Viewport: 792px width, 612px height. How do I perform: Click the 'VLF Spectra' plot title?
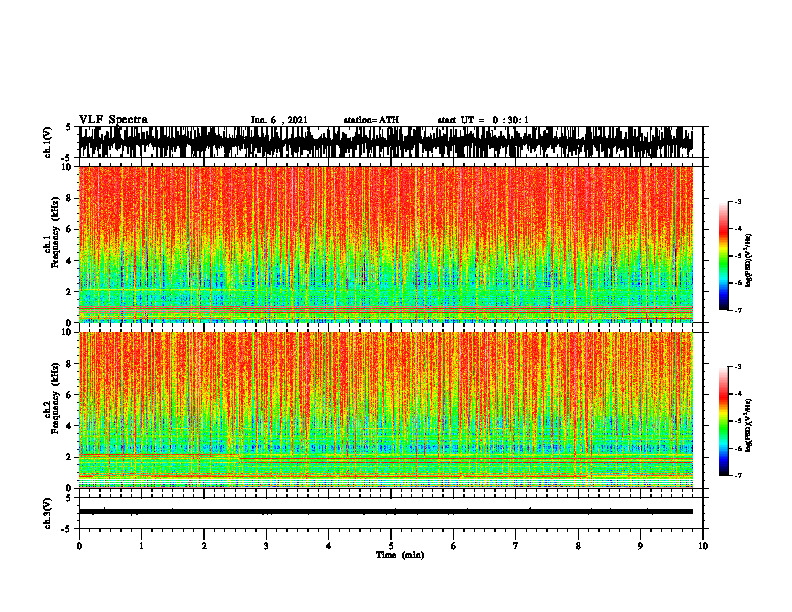tap(113, 120)
